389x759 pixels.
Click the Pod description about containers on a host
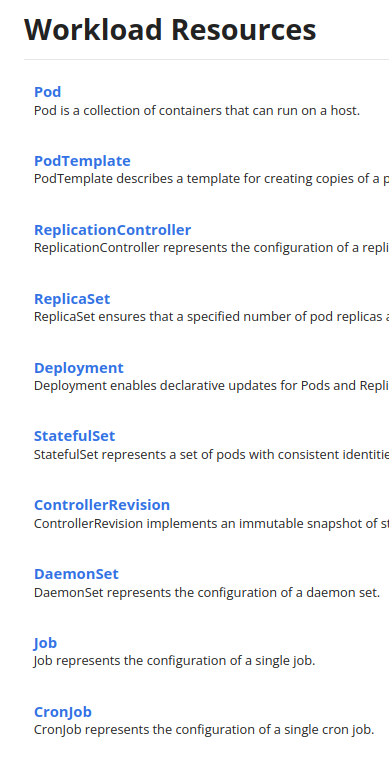[197, 111]
